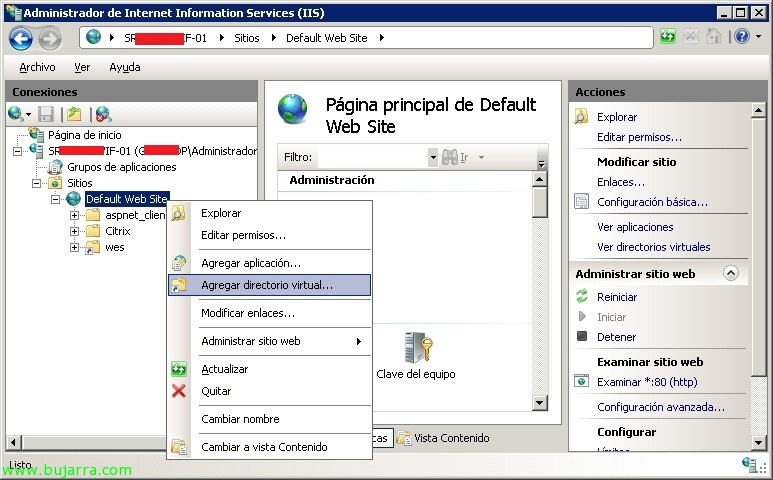This screenshot has width=773, height=480.
Task: Click Sitios in the address breadcrumb
Action: (x=246, y=38)
